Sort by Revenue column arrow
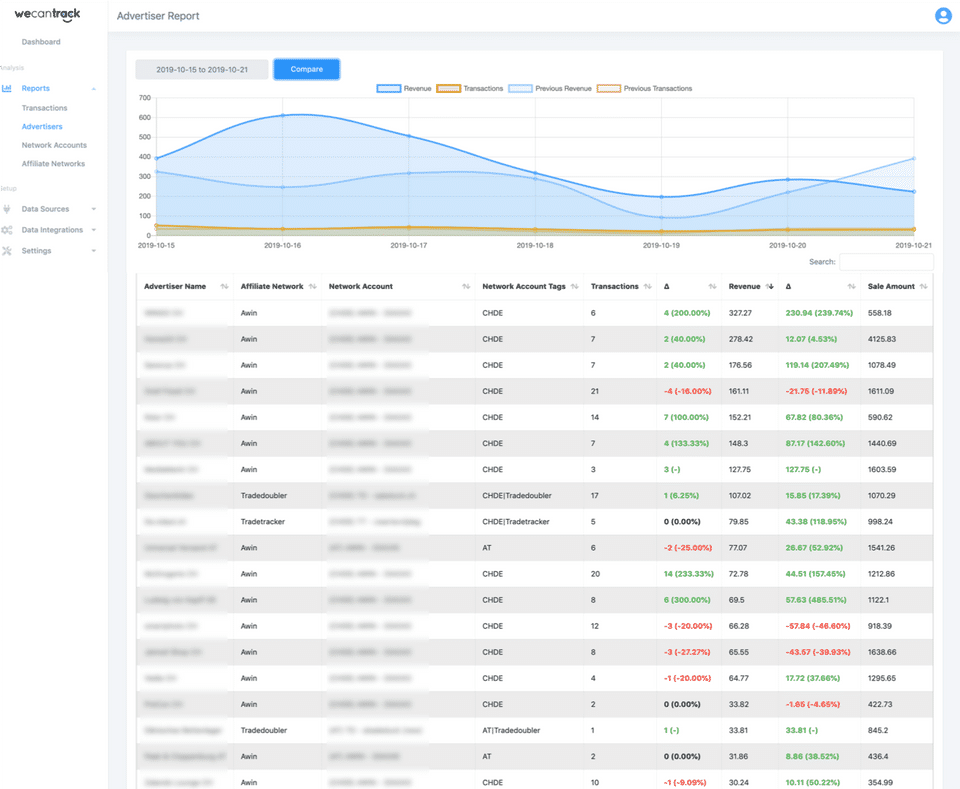 (770, 286)
